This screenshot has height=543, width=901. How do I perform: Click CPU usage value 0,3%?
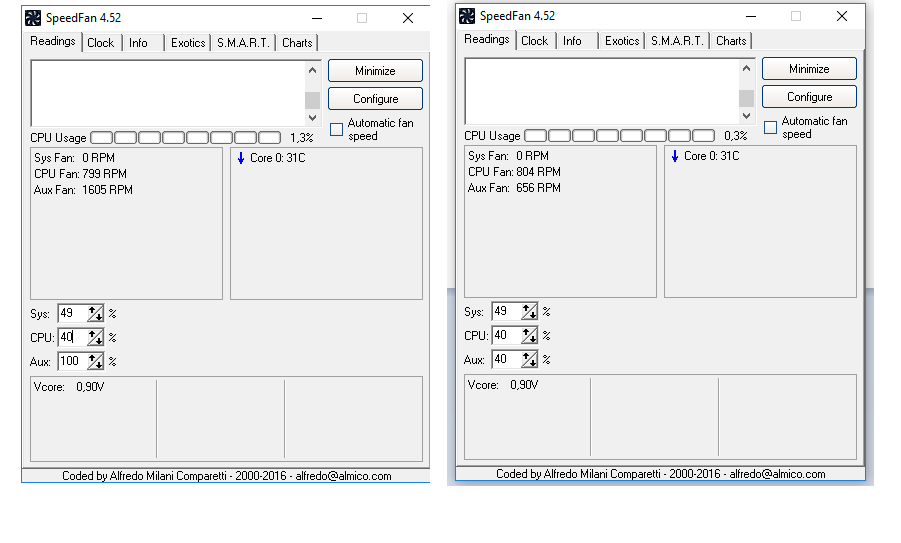tap(736, 136)
